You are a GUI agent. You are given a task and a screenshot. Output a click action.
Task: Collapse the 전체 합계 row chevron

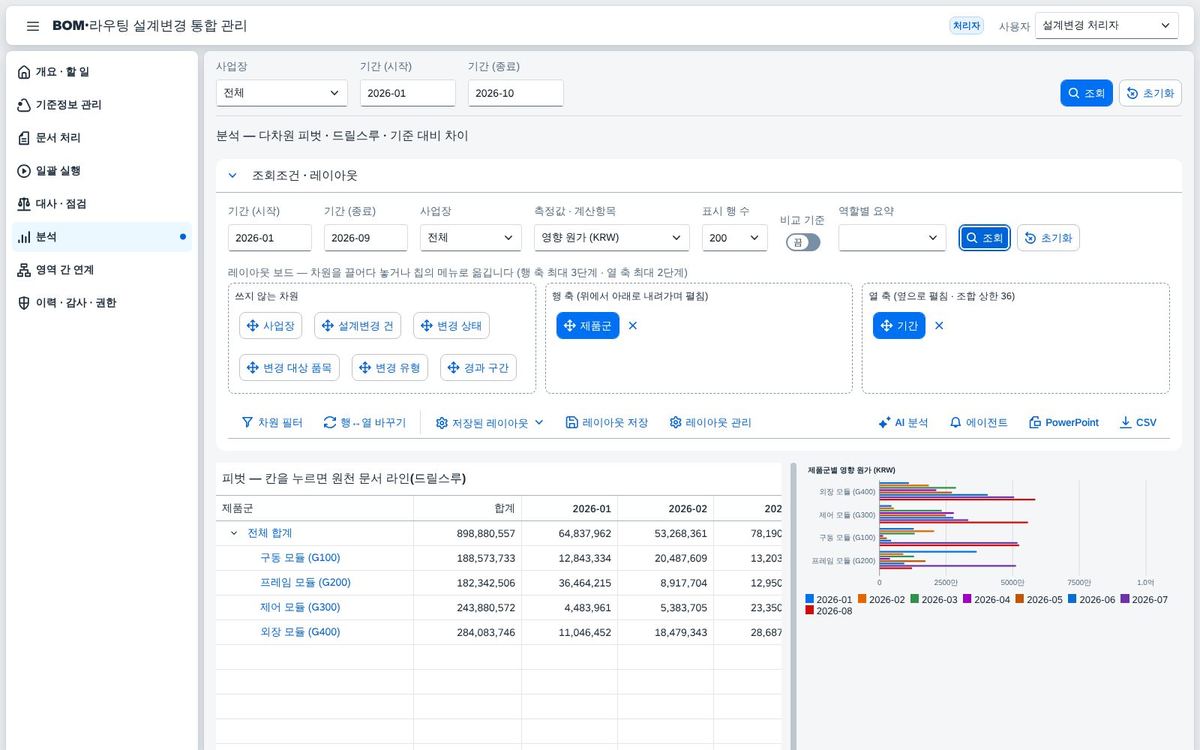234,533
